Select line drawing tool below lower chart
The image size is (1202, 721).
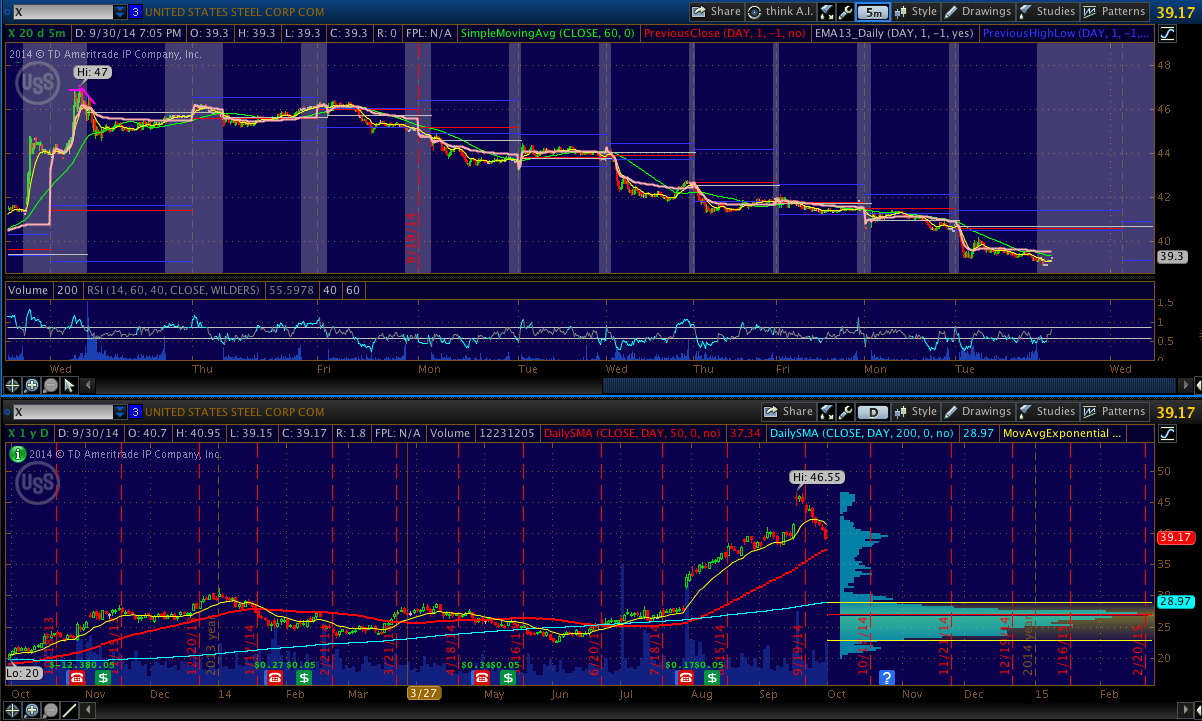[69, 710]
